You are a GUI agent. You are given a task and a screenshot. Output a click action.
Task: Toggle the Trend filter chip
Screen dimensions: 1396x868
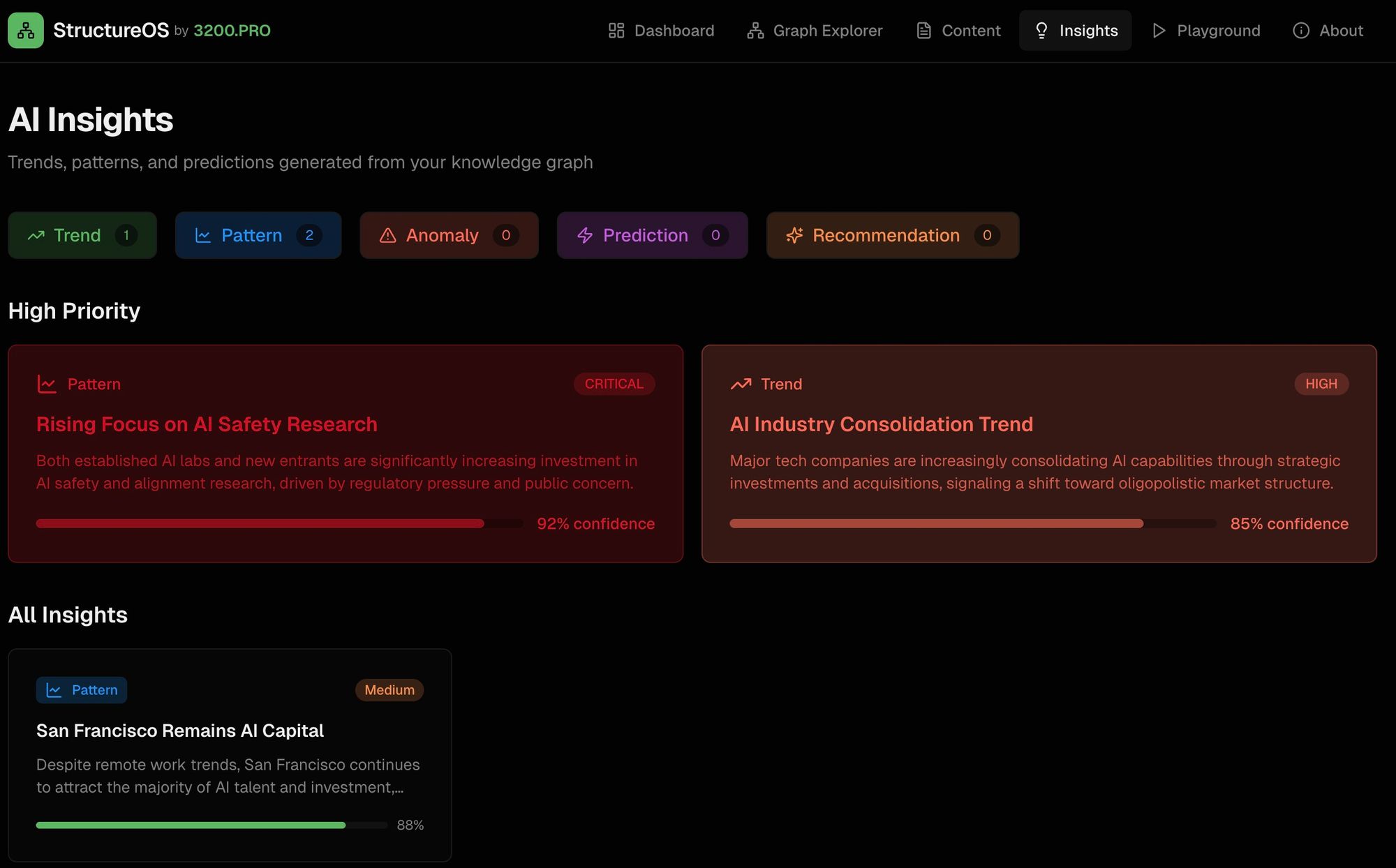pyautogui.click(x=82, y=236)
